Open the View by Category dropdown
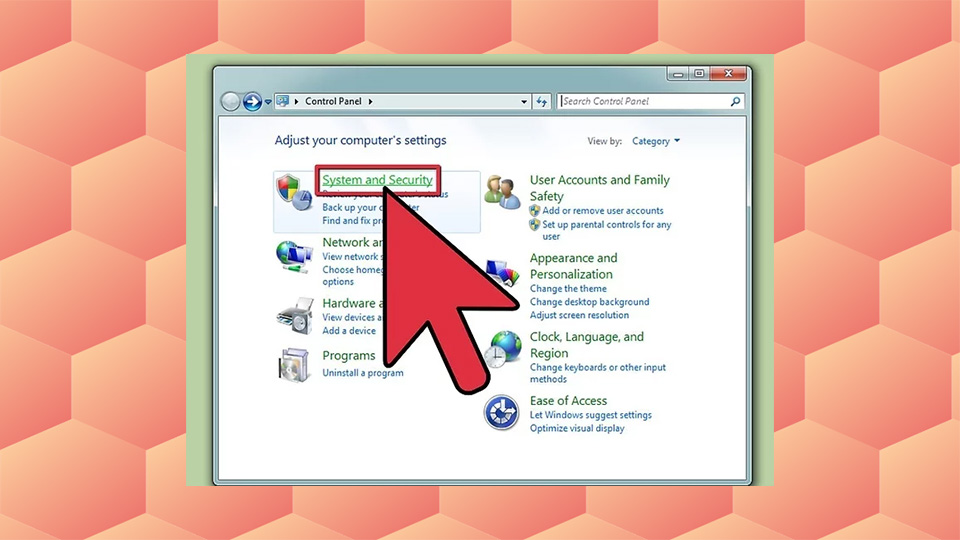 click(x=656, y=141)
